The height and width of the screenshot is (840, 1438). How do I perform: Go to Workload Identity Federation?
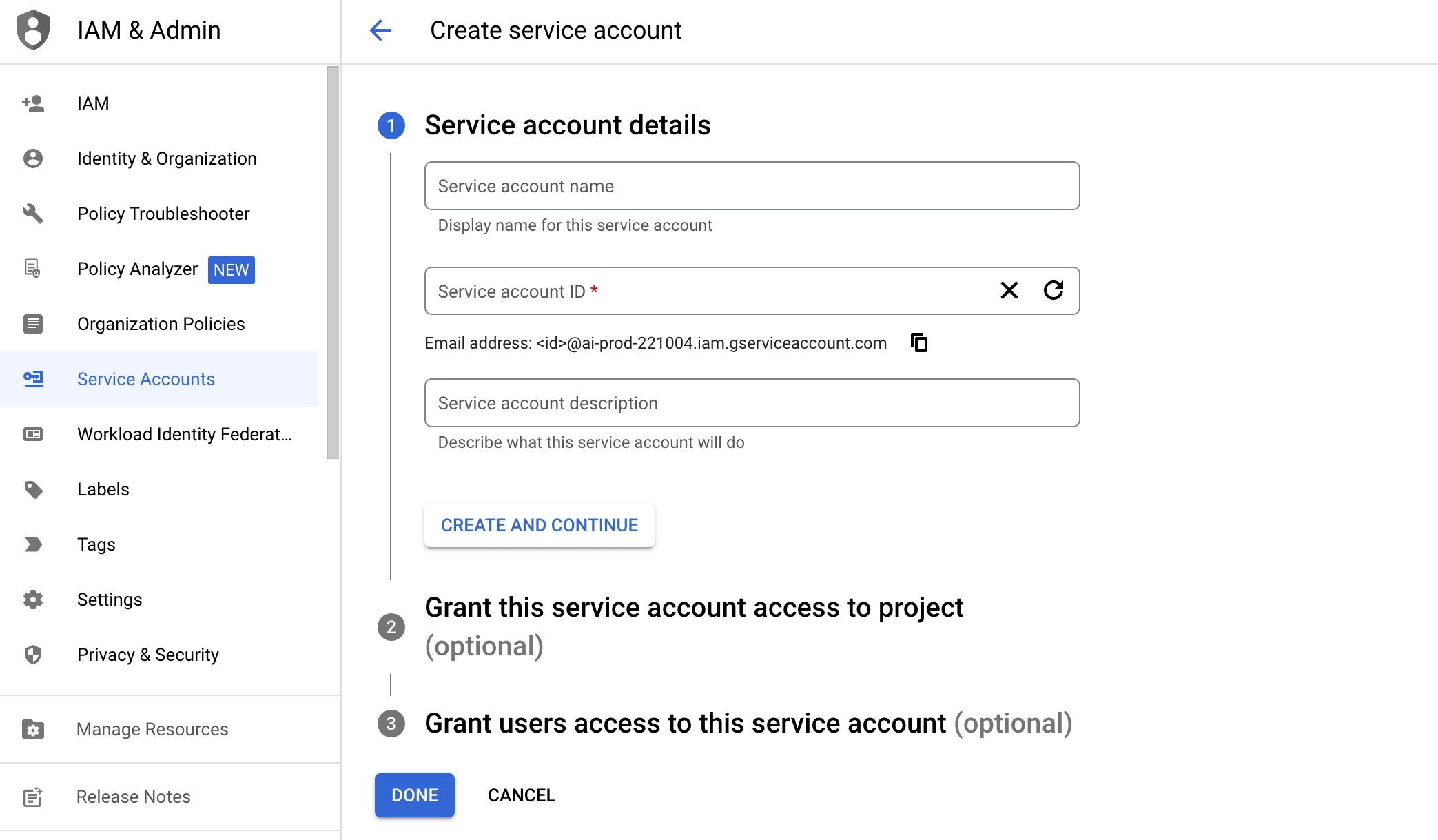tap(184, 434)
